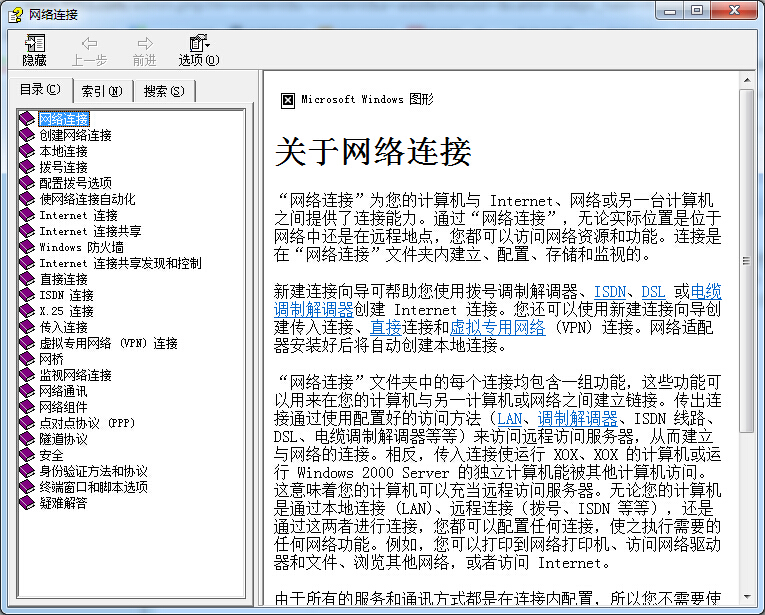Click book icon beside 疑难解答
Image resolution: width=765 pixels, height=615 pixels.
click(x=27, y=503)
